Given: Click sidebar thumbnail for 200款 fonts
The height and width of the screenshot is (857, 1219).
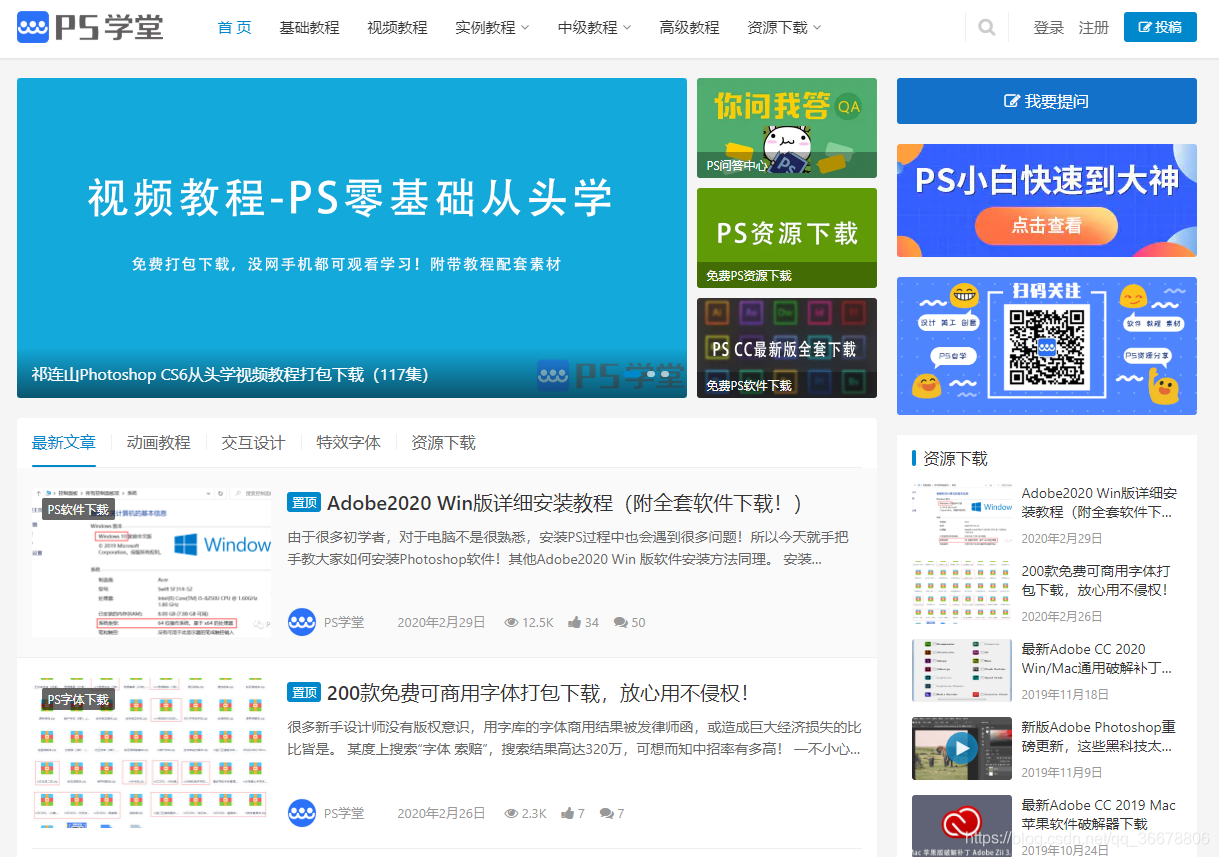Looking at the screenshot, I should tap(962, 592).
